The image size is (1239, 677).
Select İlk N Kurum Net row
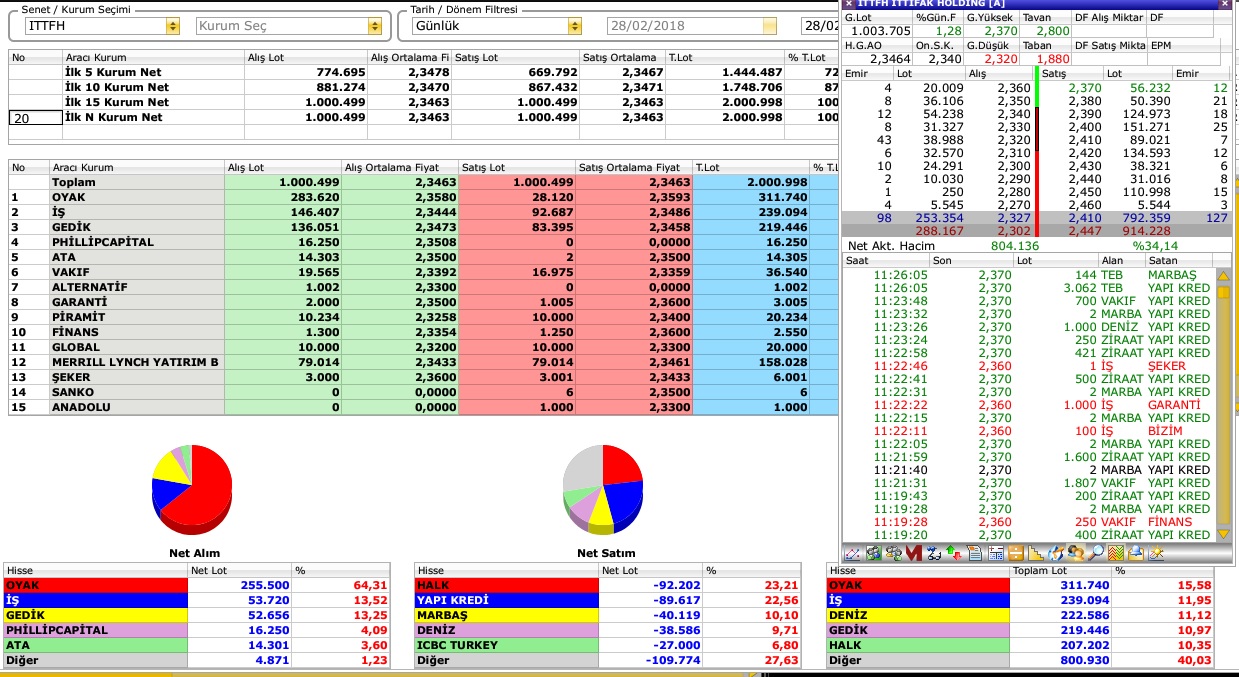425,117
